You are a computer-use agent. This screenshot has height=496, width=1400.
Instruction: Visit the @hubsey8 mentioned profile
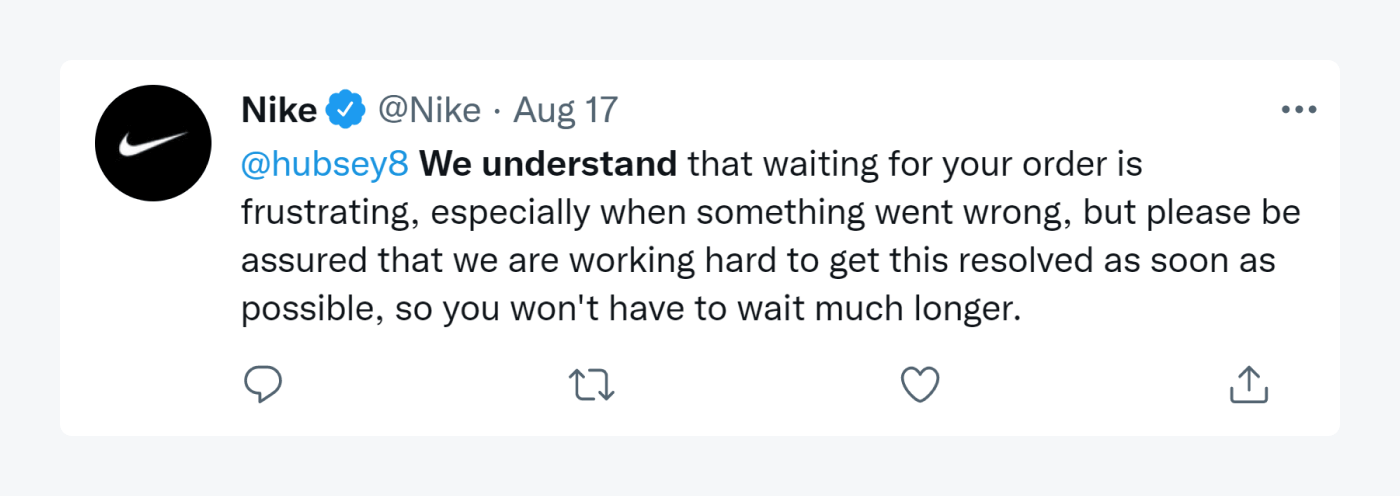pos(325,164)
